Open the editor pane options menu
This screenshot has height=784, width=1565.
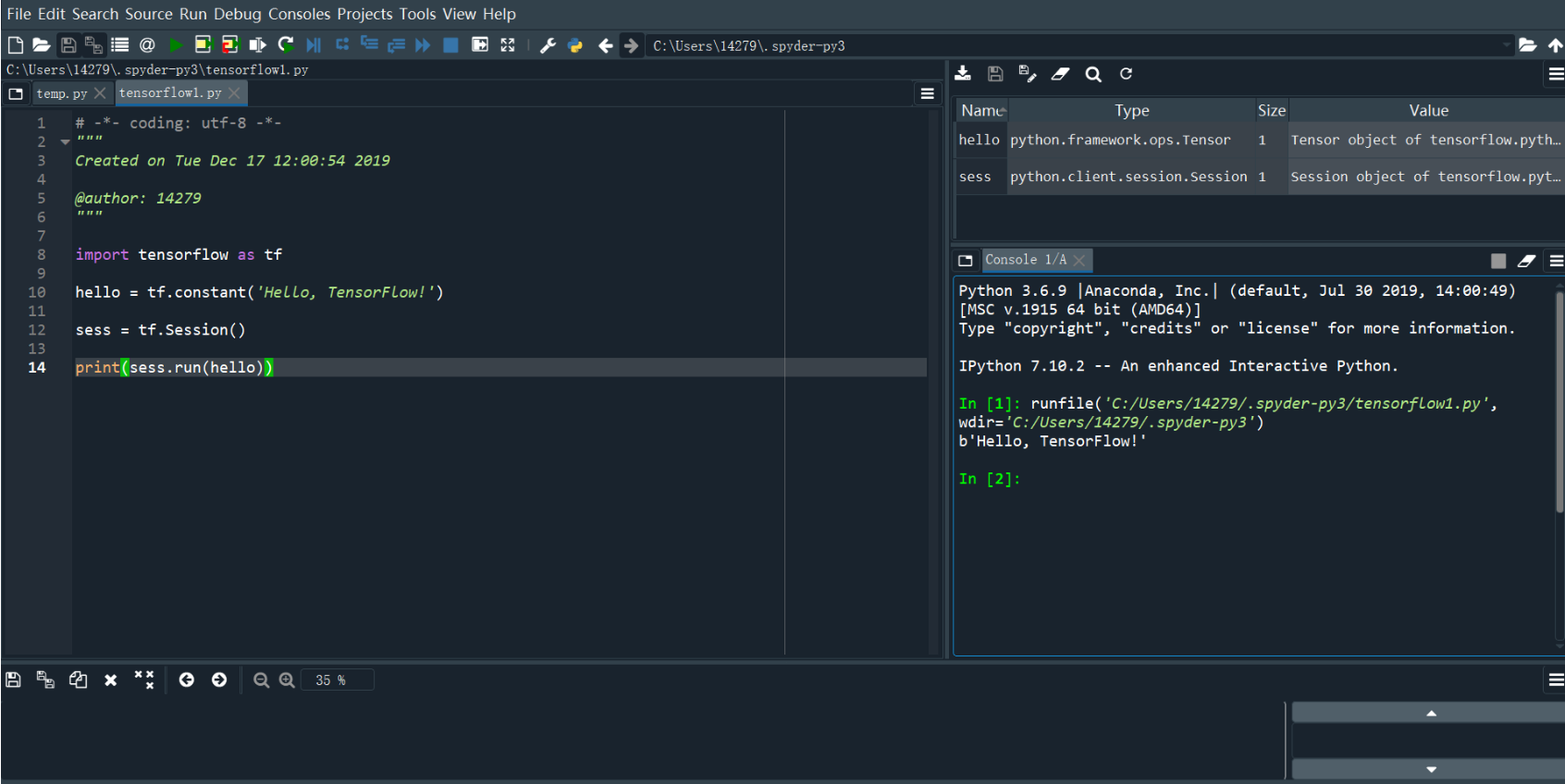(x=928, y=93)
